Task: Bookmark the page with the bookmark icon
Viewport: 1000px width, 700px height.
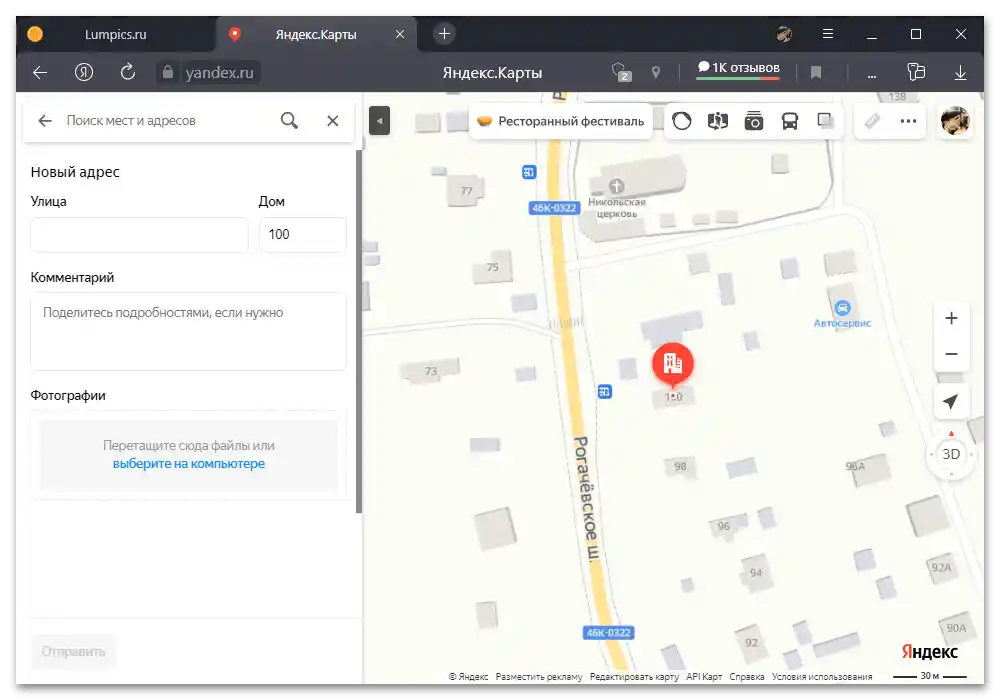Action: click(x=815, y=73)
